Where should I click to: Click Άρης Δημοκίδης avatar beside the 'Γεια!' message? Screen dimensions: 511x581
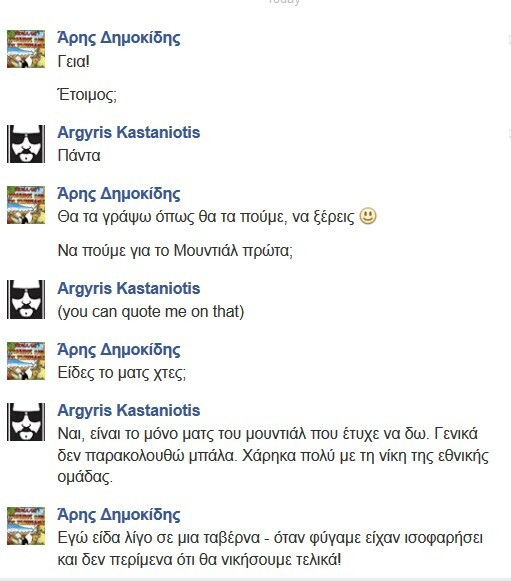(26, 49)
